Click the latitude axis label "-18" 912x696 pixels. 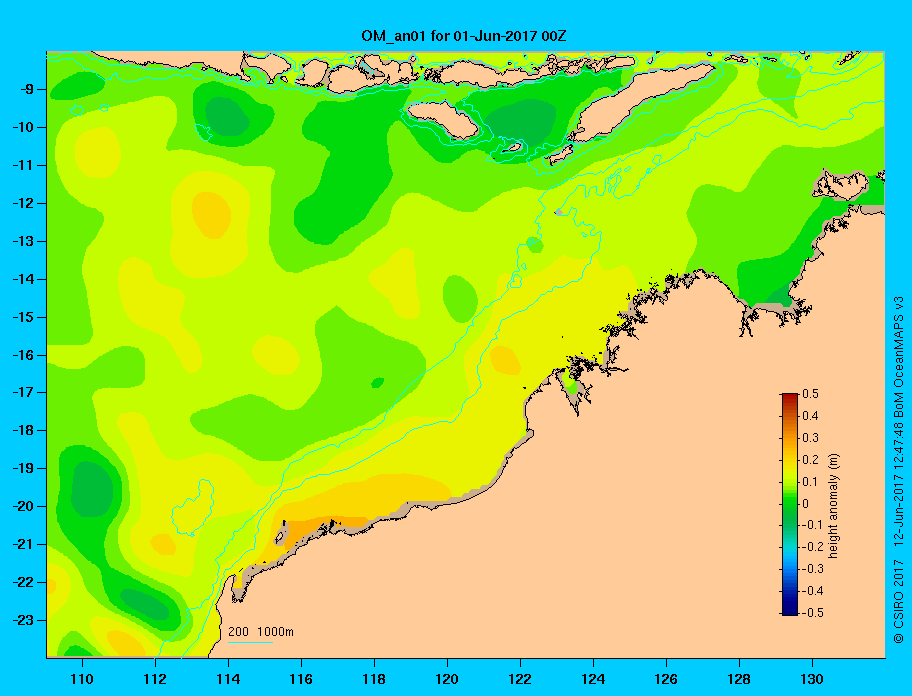(x=22, y=430)
